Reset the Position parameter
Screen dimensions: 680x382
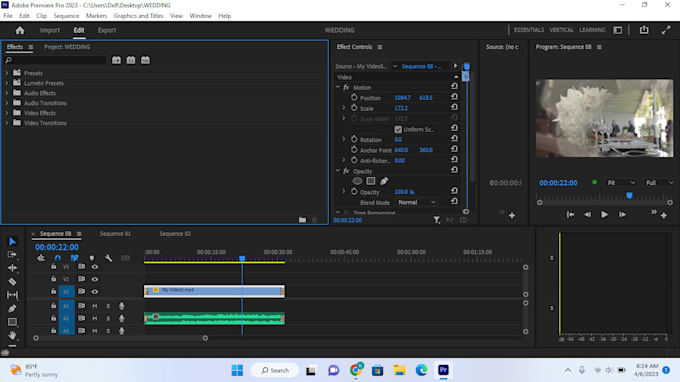pyautogui.click(x=454, y=97)
